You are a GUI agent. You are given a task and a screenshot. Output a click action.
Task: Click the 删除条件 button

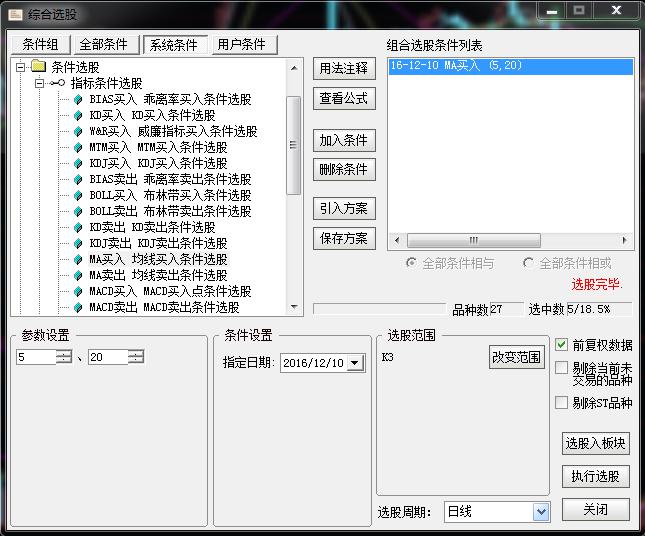344,169
